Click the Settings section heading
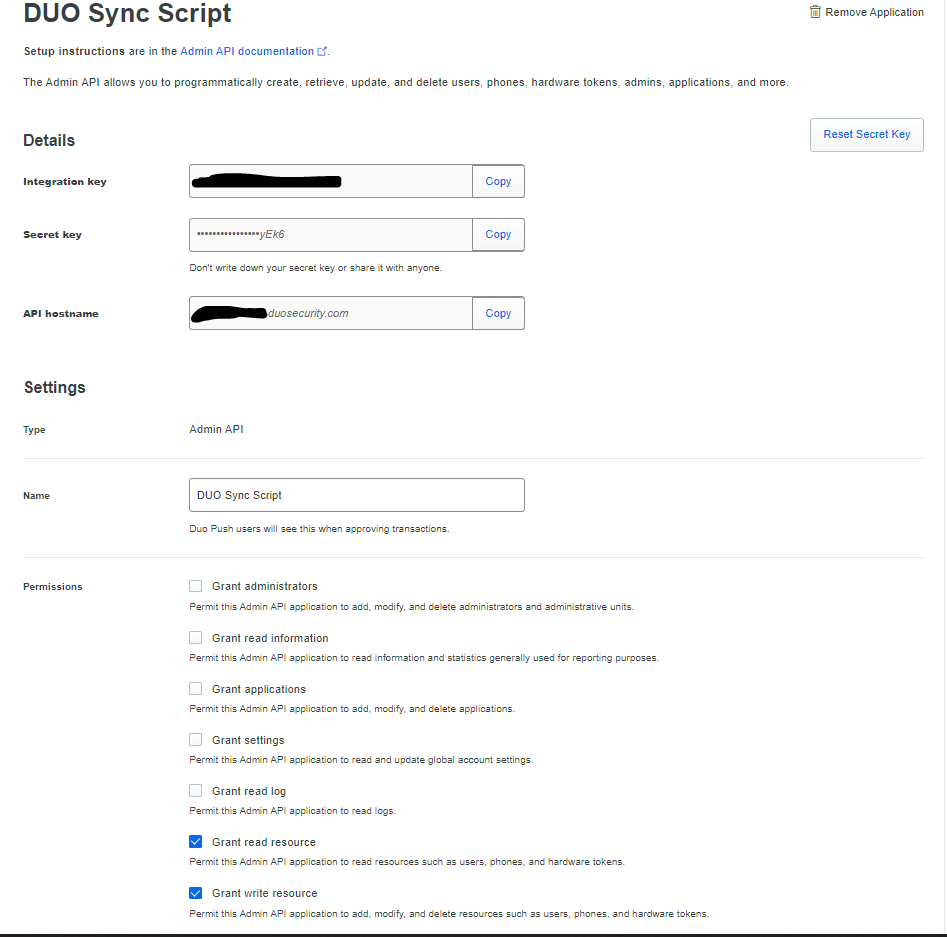The width and height of the screenshot is (947, 937). [x=54, y=387]
